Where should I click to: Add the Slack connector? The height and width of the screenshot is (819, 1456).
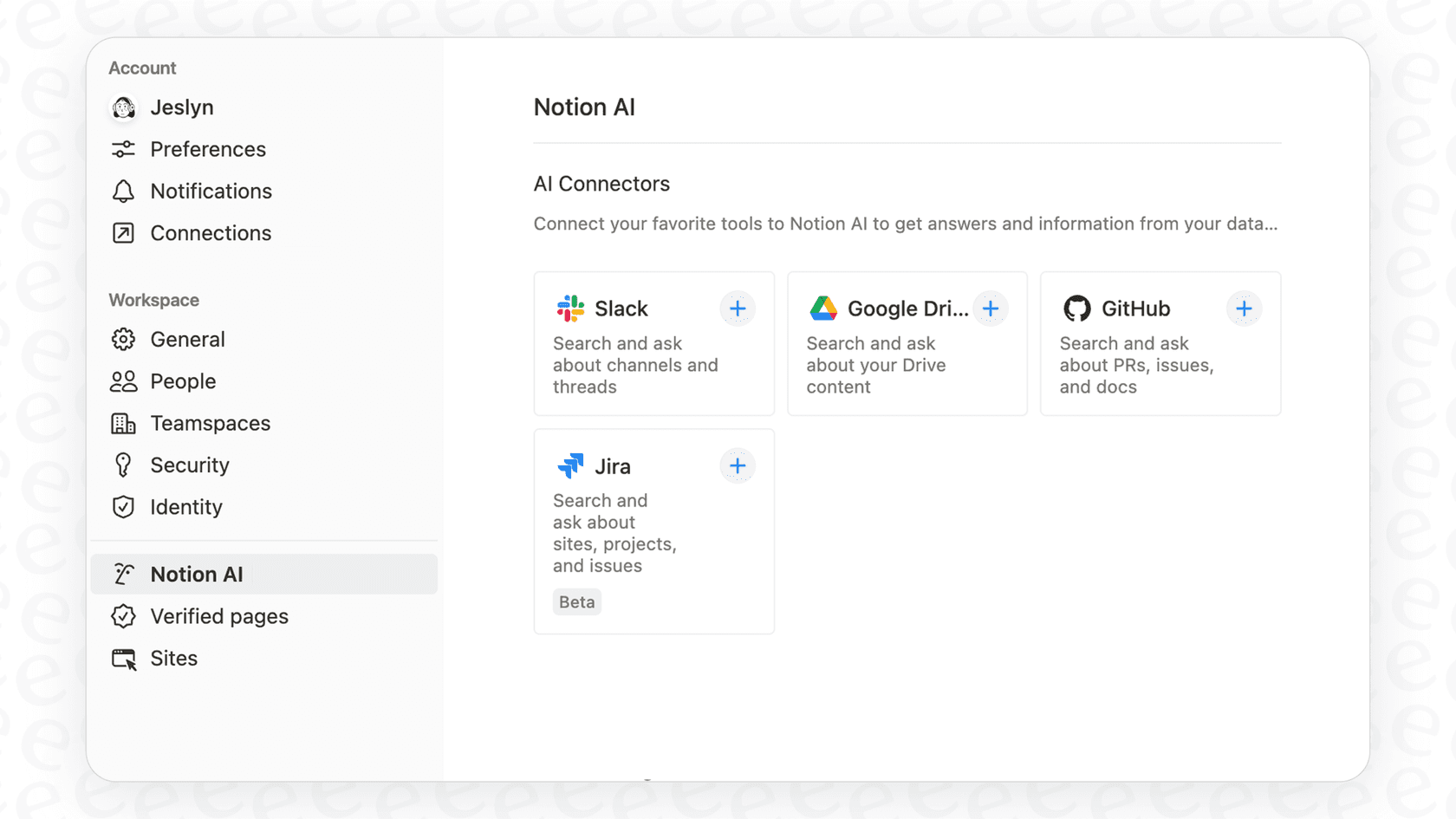[x=738, y=309]
